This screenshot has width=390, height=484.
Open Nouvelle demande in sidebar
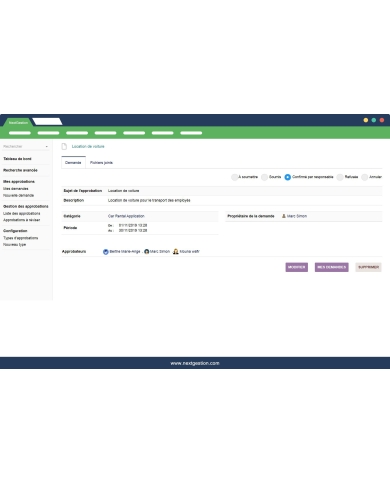click(19, 195)
